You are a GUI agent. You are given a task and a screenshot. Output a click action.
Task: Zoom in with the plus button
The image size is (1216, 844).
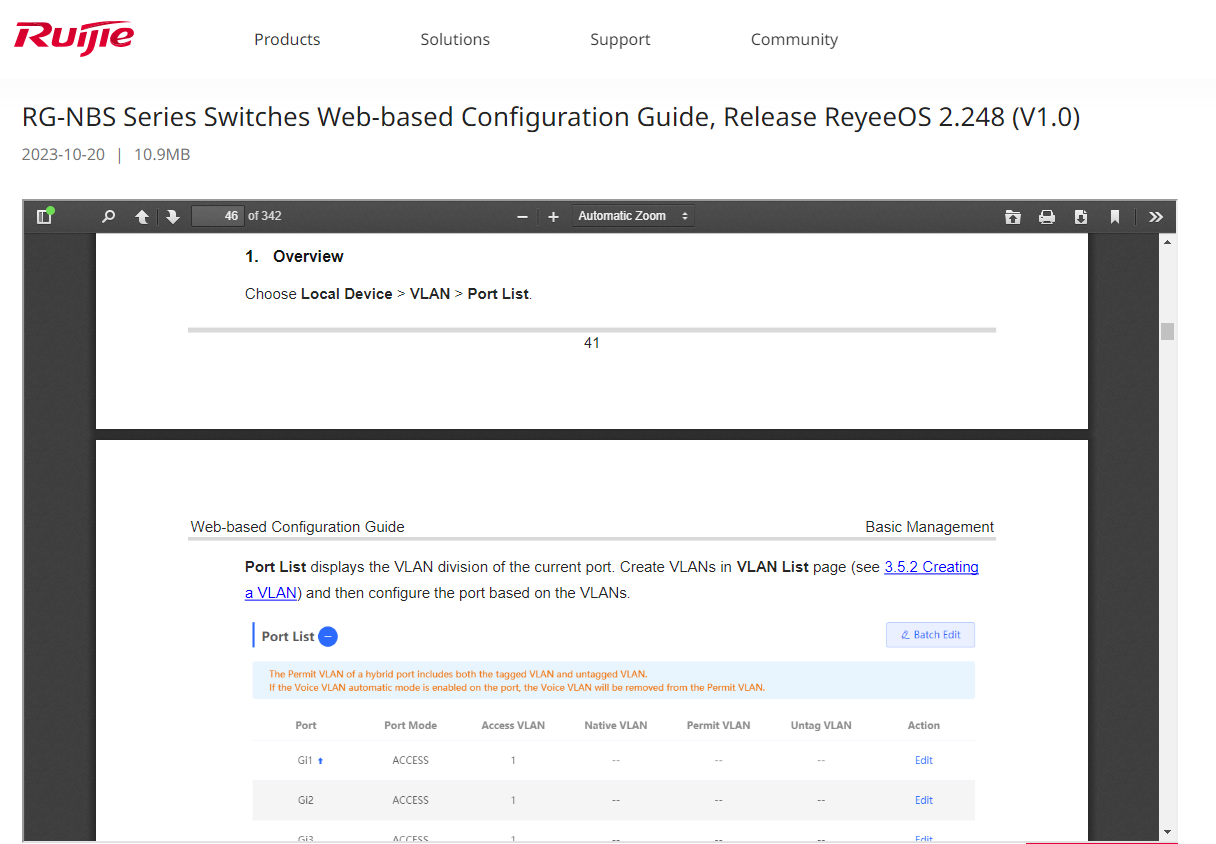[x=553, y=216]
